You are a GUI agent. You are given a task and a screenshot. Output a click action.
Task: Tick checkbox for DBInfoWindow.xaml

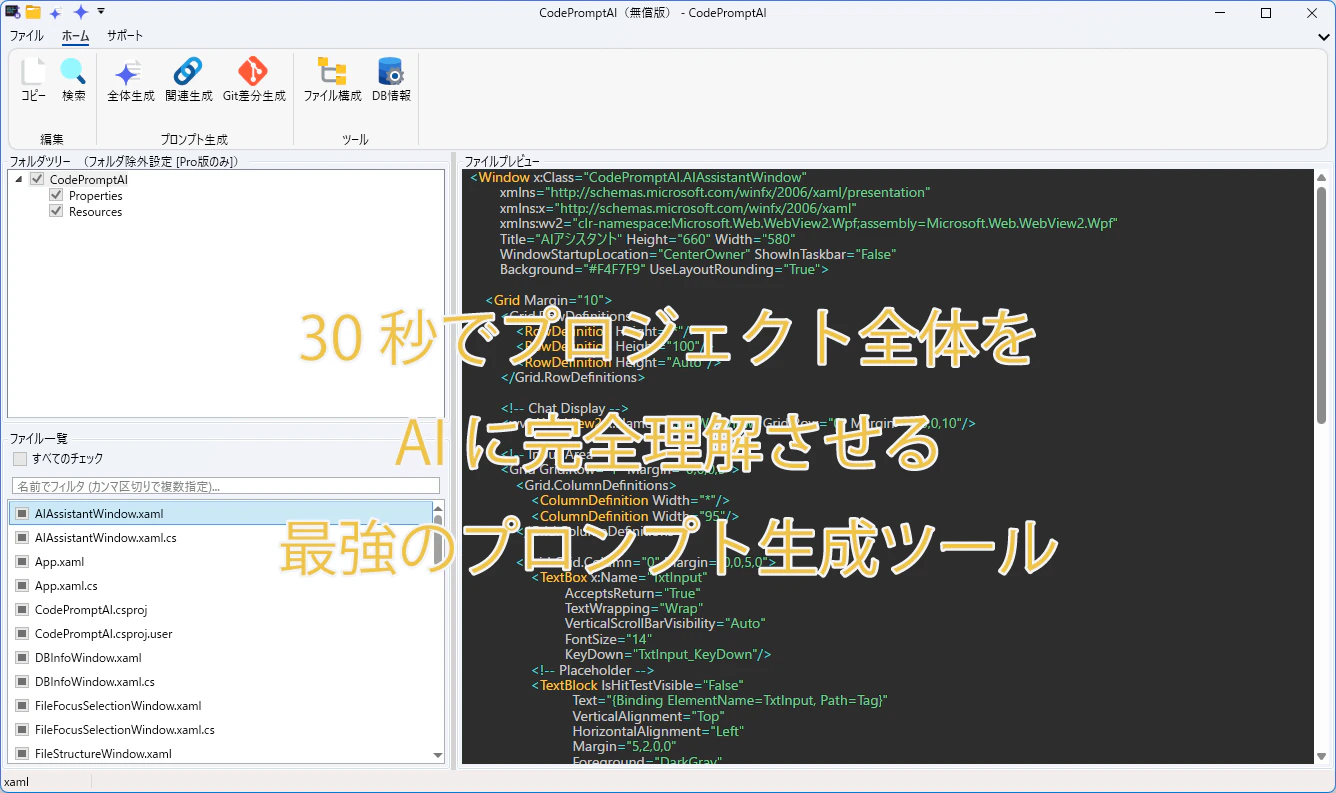pyautogui.click(x=22, y=658)
